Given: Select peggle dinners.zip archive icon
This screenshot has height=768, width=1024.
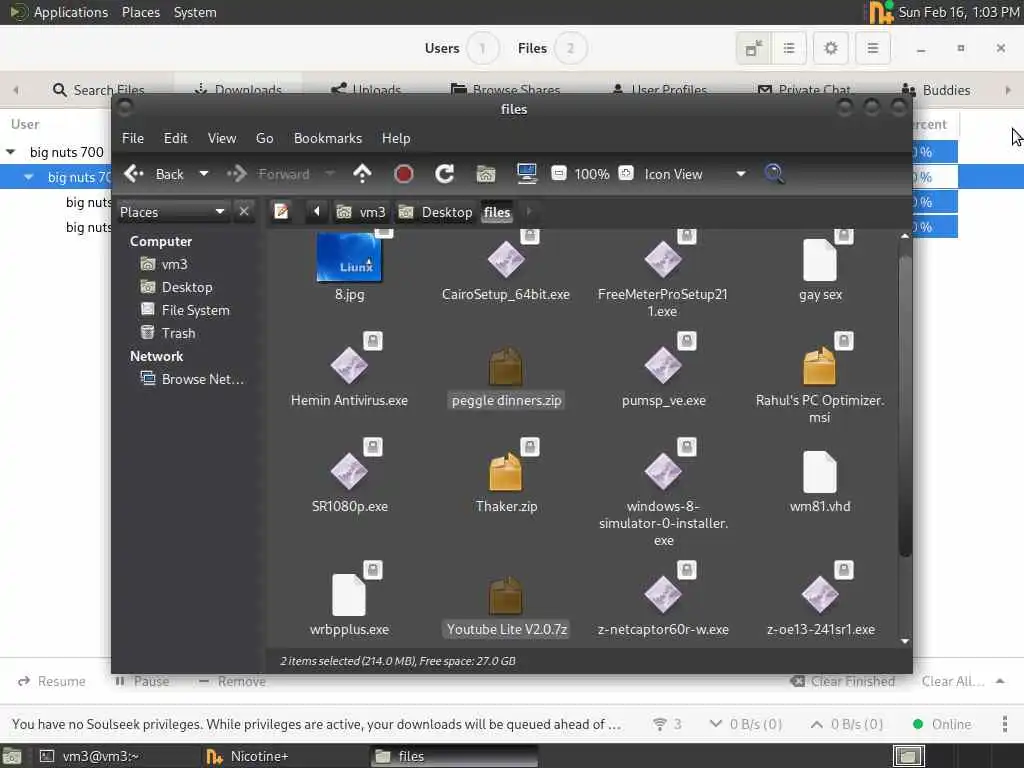Looking at the screenshot, I should click(506, 366).
